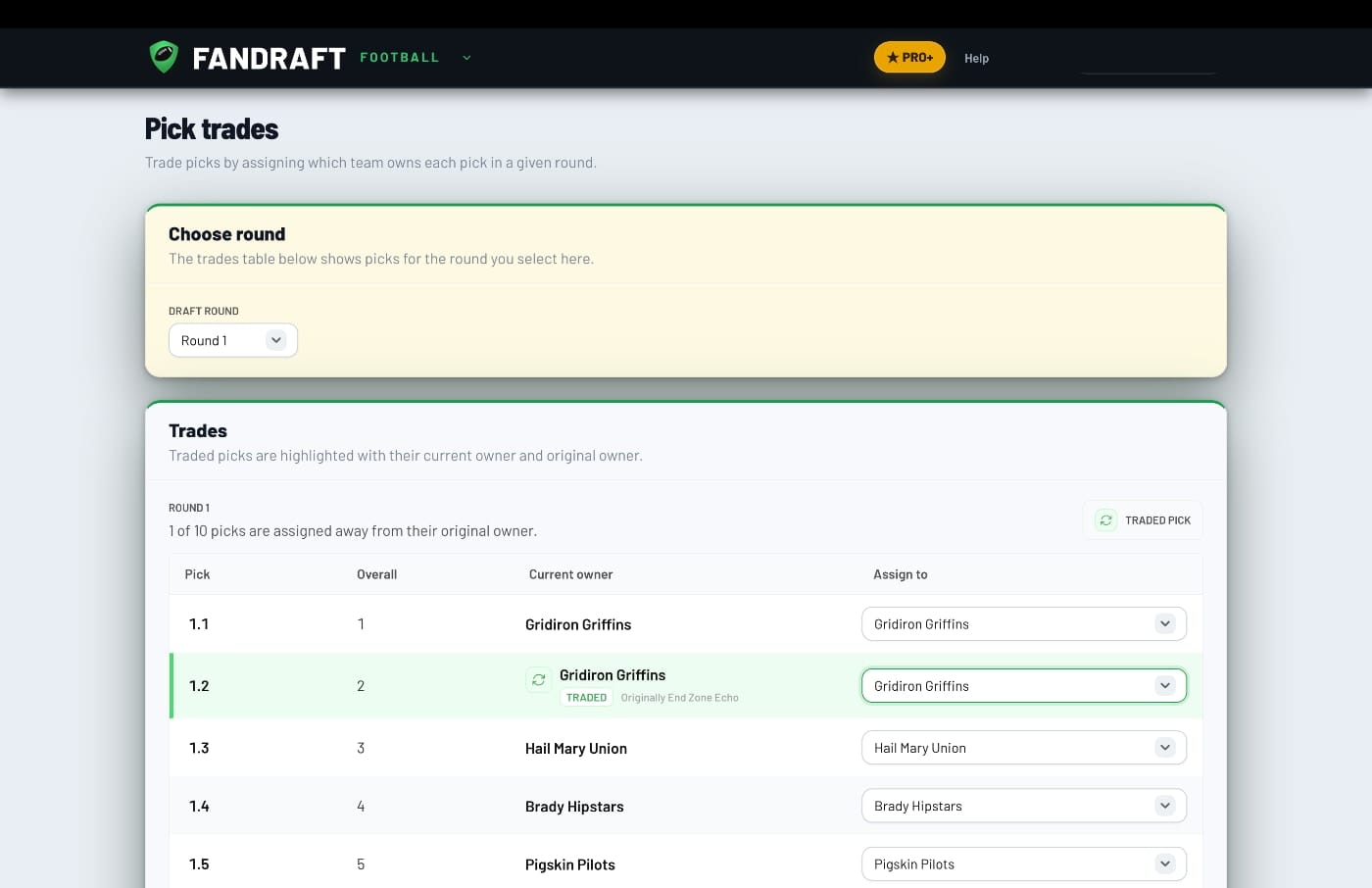Image resolution: width=1372 pixels, height=888 pixels.
Task: Select pick 1.1 cell
Action: click(199, 624)
